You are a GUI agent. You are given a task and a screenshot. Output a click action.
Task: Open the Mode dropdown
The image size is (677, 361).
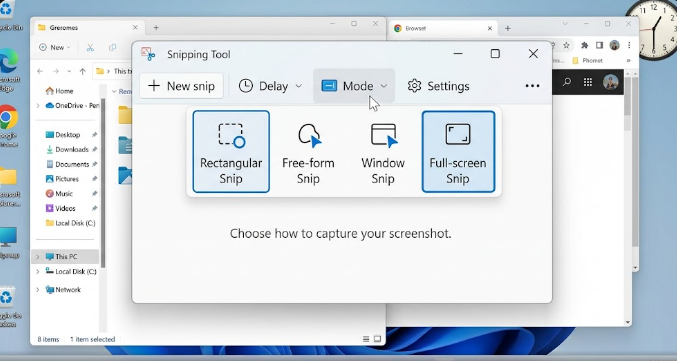pyautogui.click(x=354, y=86)
